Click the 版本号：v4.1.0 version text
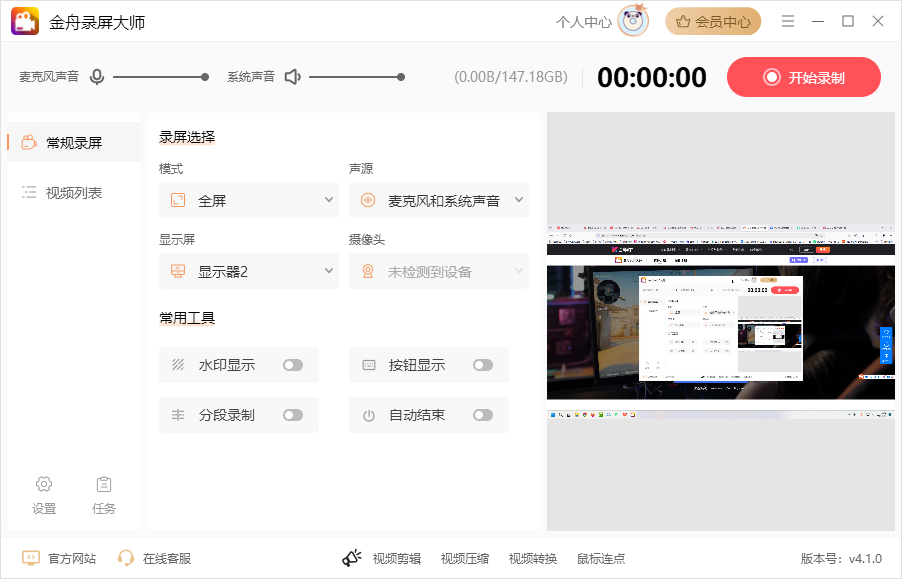This screenshot has width=902, height=579. 842,558
